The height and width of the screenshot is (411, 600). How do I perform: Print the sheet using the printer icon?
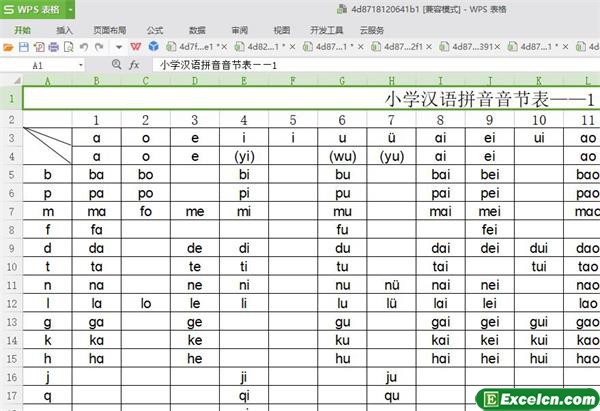(54, 47)
